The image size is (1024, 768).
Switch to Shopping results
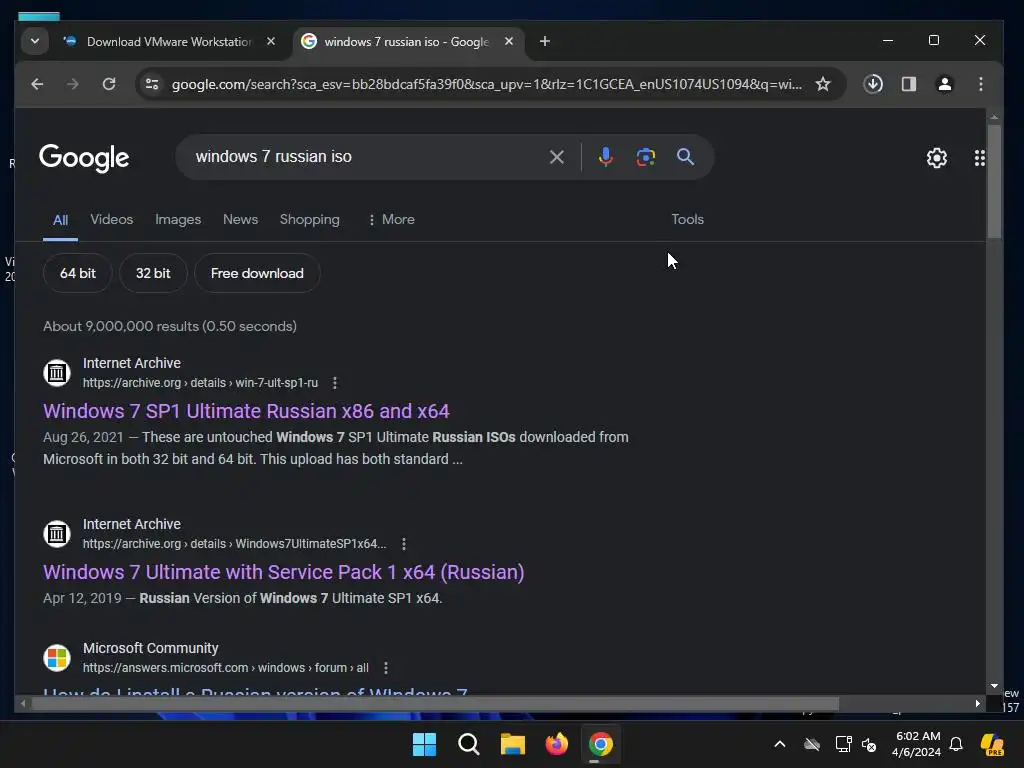pos(310,219)
